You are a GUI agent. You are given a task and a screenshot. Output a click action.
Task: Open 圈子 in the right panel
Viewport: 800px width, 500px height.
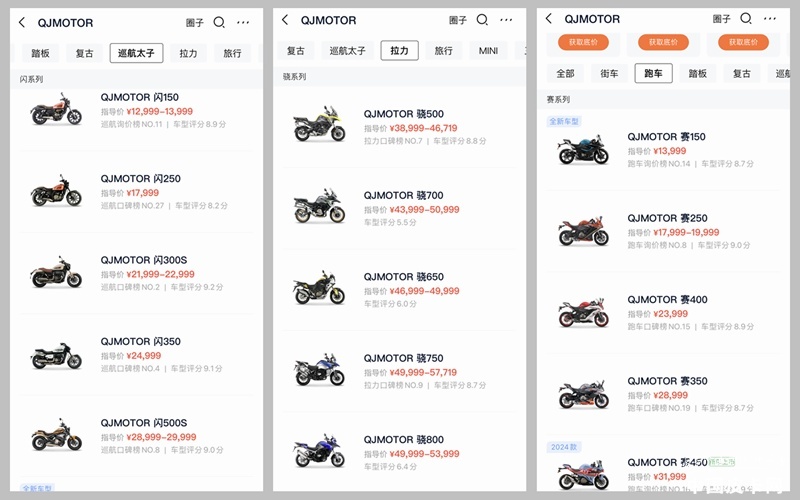pyautogui.click(x=721, y=18)
